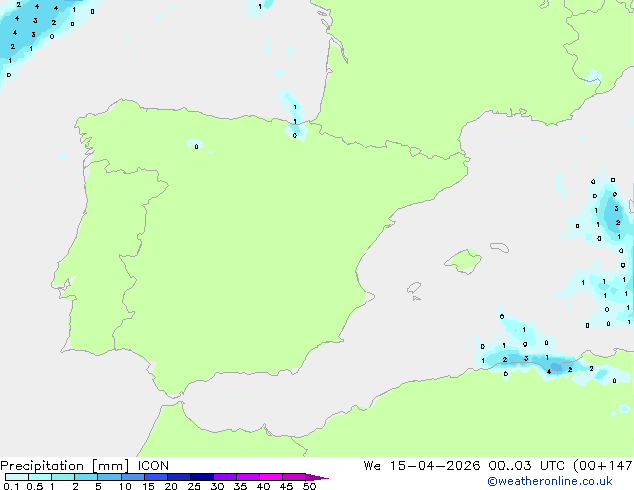Pick the 40 mm magenta legend swatch
Image resolution: width=634 pixels, height=490 pixels.
point(271,477)
